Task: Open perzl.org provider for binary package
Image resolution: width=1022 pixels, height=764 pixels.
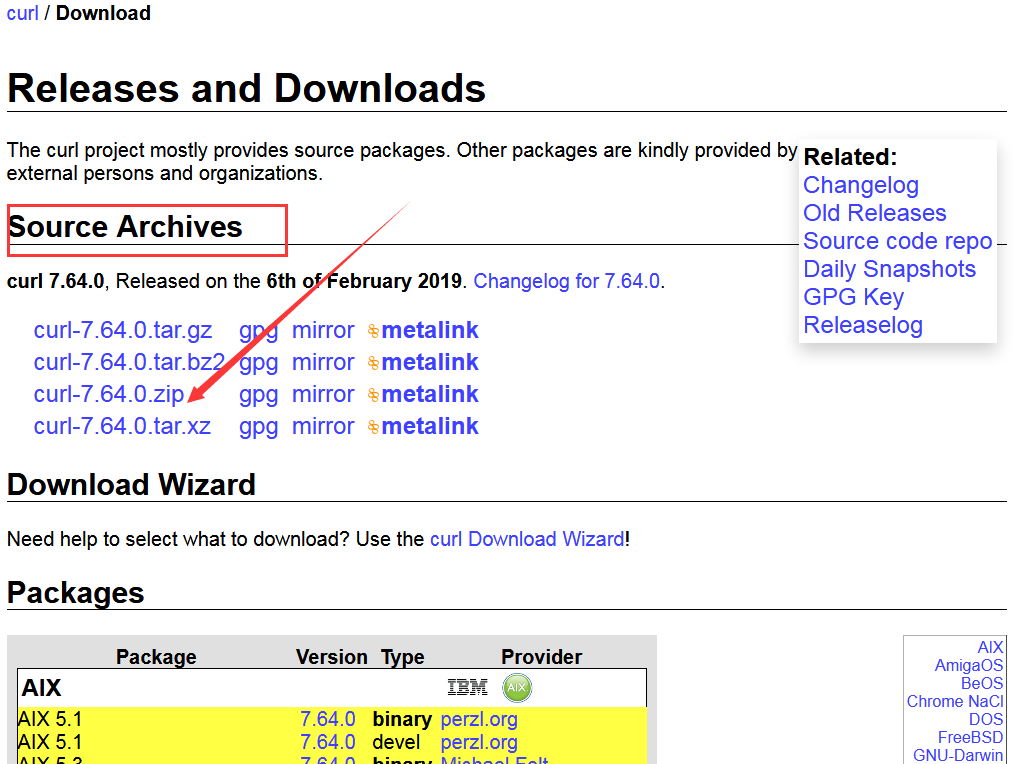Action: tap(479, 720)
